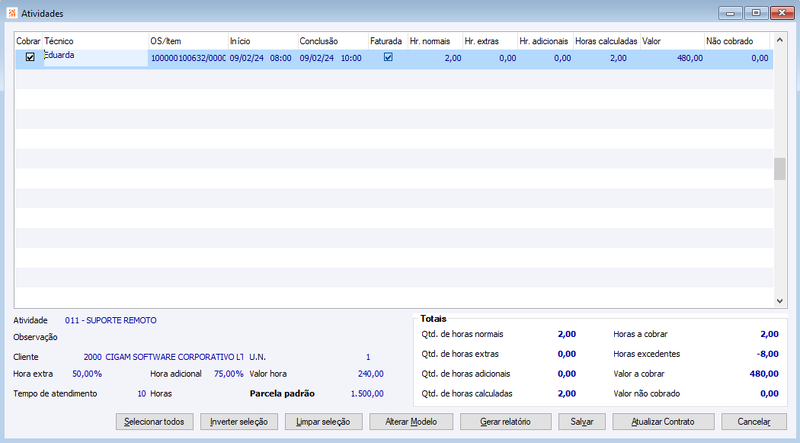The image size is (800, 443).
Task: Click client code 2000
Action: tap(92, 357)
